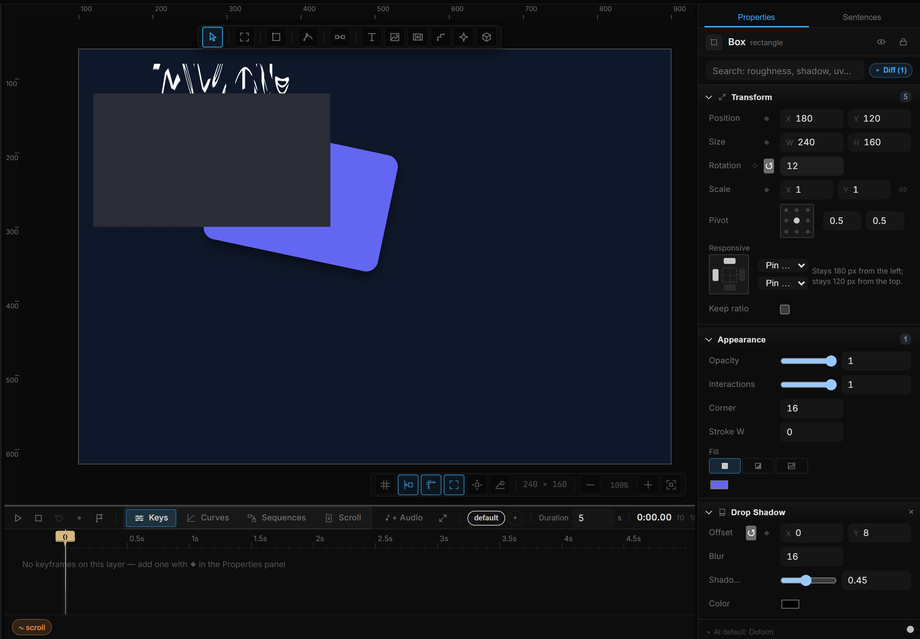Click the pivot grid center point

(796, 221)
